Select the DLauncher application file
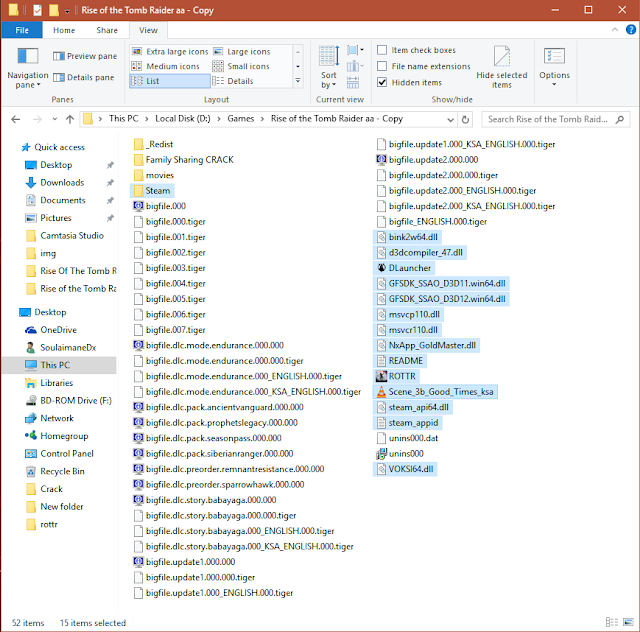This screenshot has width=640, height=632. pyautogui.click(x=404, y=268)
